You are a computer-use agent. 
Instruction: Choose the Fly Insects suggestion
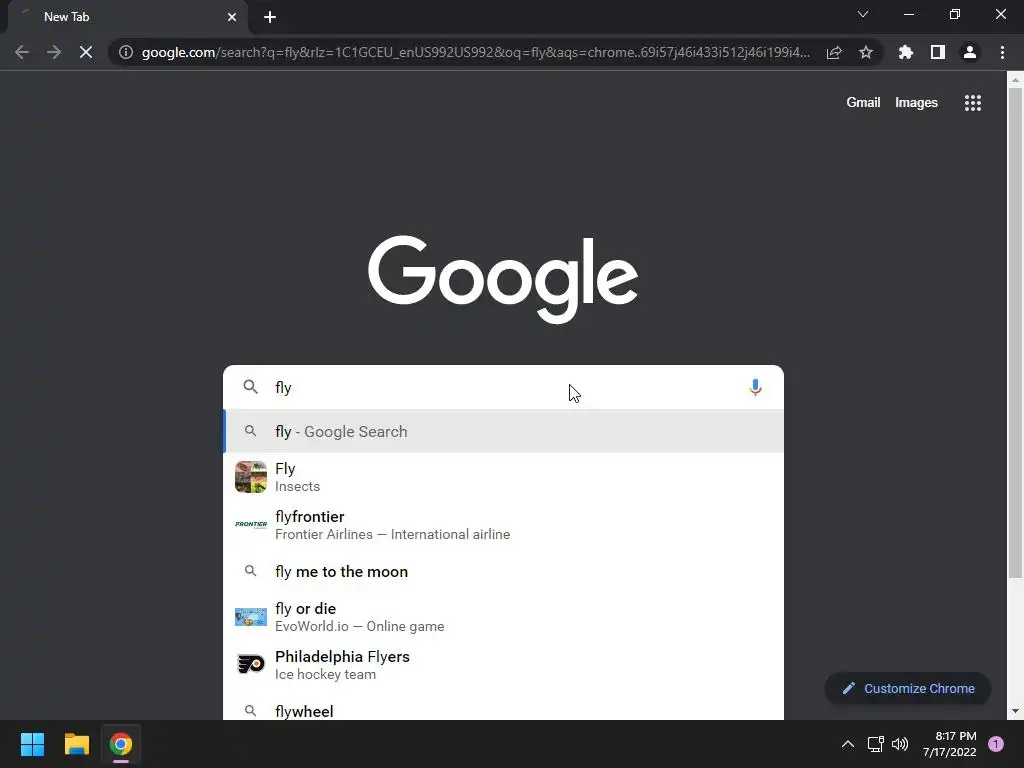503,477
